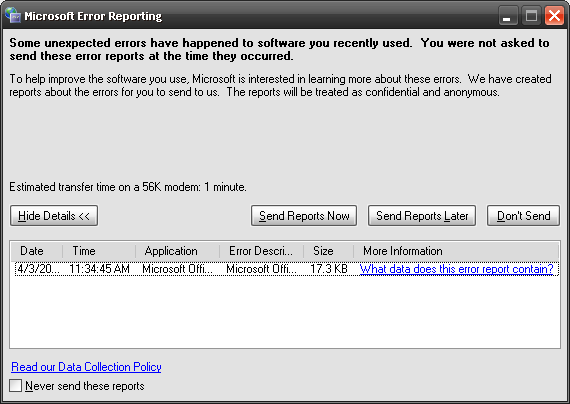Image resolution: width=570 pixels, height=404 pixels.
Task: Click the Don't Send button
Action: 523,216
